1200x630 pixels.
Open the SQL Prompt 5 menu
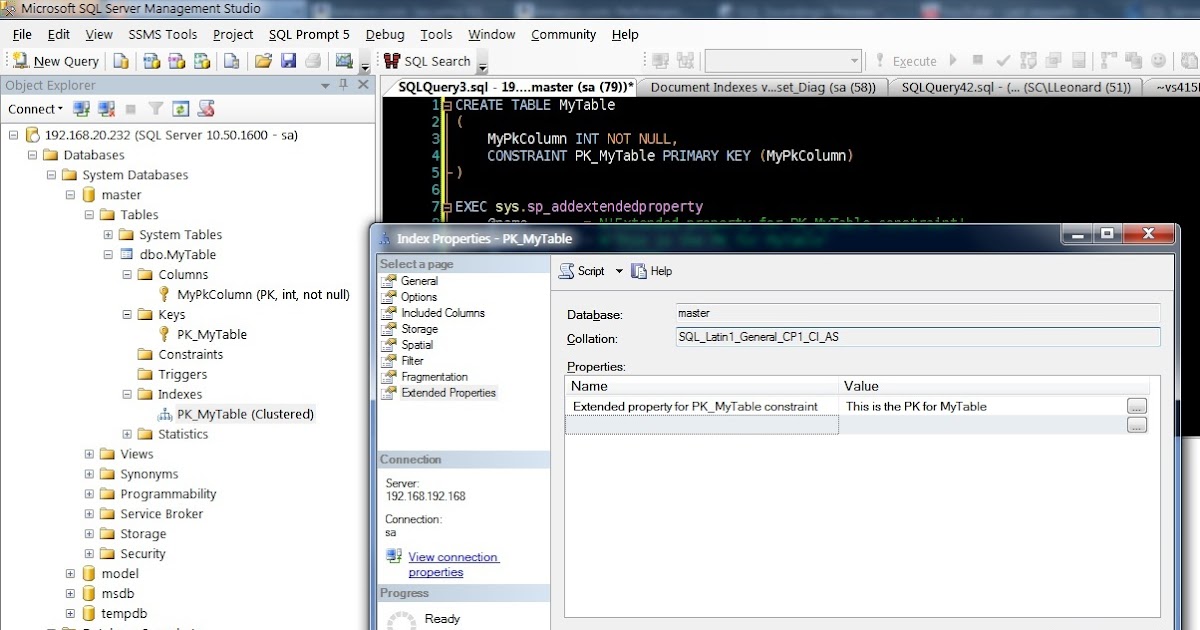point(309,34)
